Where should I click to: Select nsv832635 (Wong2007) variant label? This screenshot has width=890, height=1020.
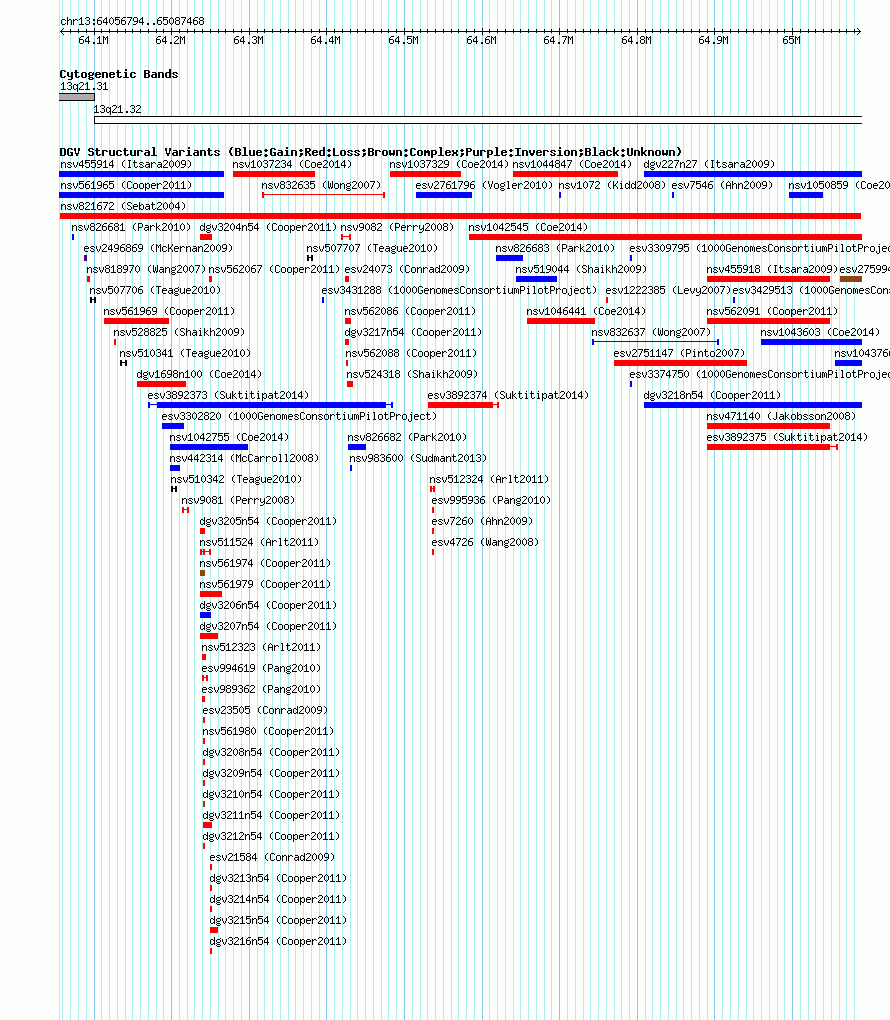coord(321,185)
